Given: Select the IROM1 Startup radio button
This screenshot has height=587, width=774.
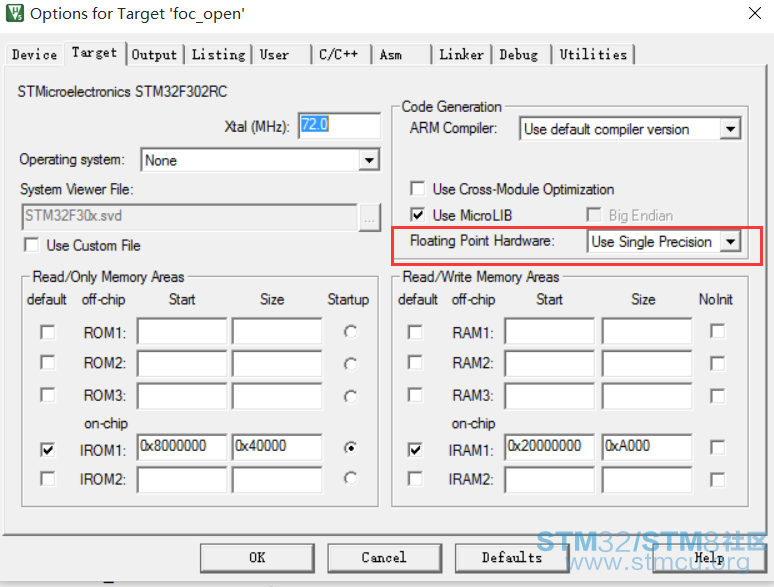Looking at the screenshot, I should coord(350,448).
